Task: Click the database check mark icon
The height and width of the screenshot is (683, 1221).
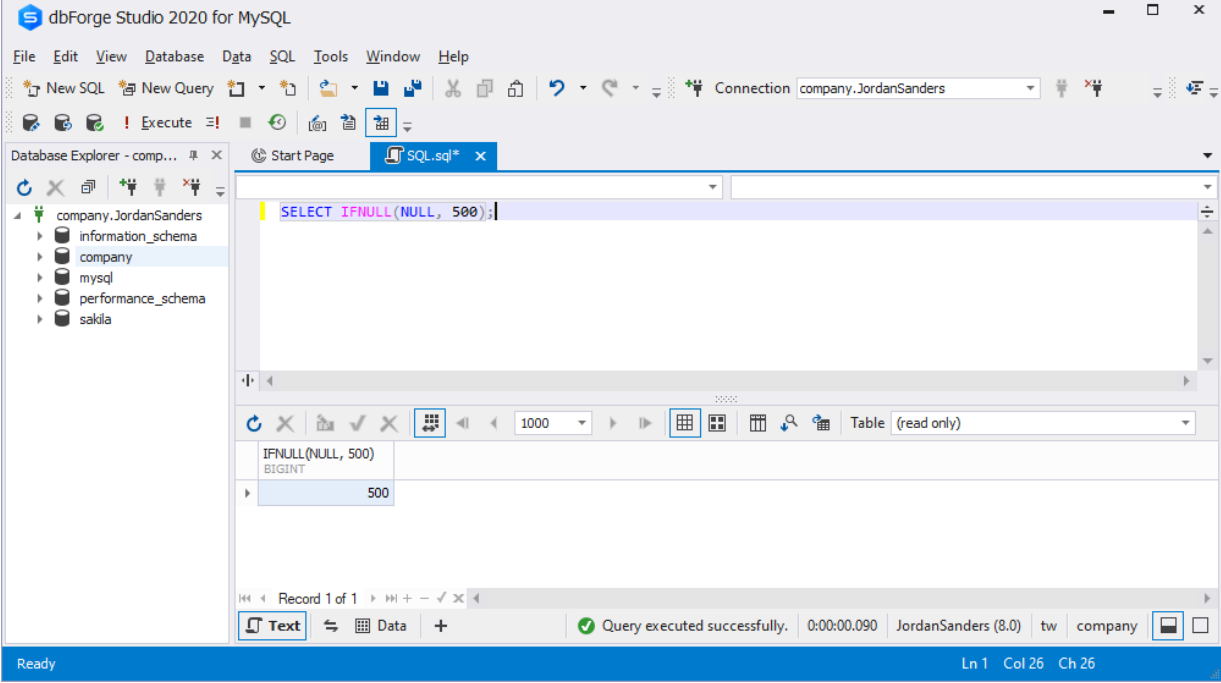Action: coord(94,122)
